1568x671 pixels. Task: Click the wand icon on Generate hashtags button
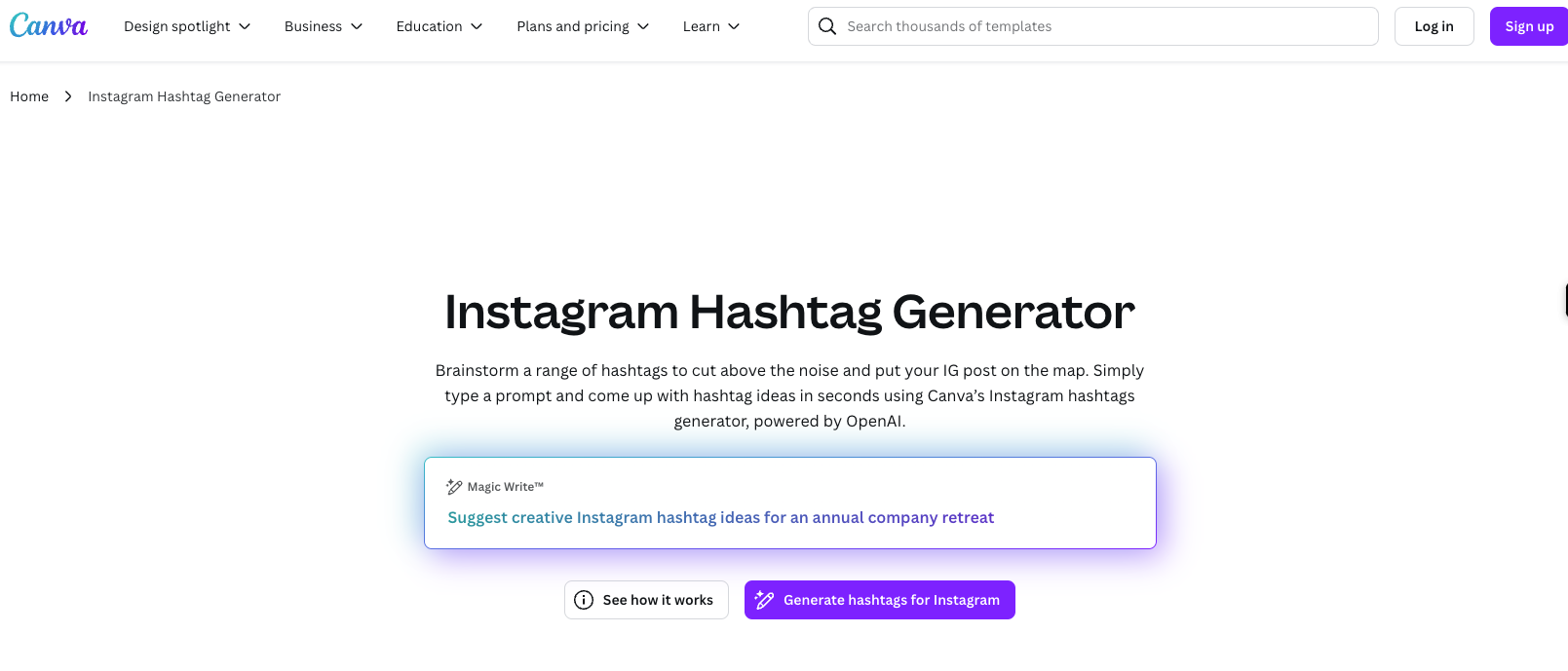[765, 600]
